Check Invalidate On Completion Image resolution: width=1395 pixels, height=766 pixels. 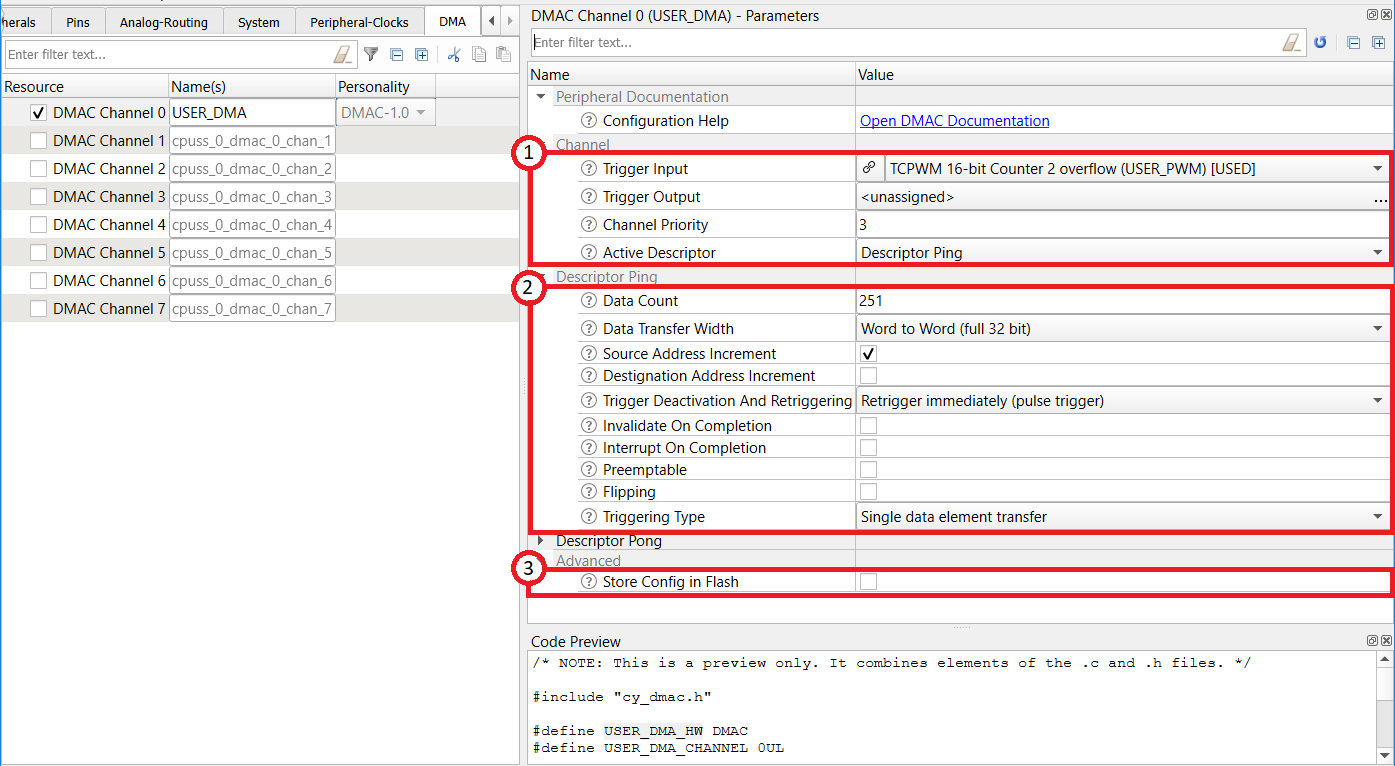point(869,426)
